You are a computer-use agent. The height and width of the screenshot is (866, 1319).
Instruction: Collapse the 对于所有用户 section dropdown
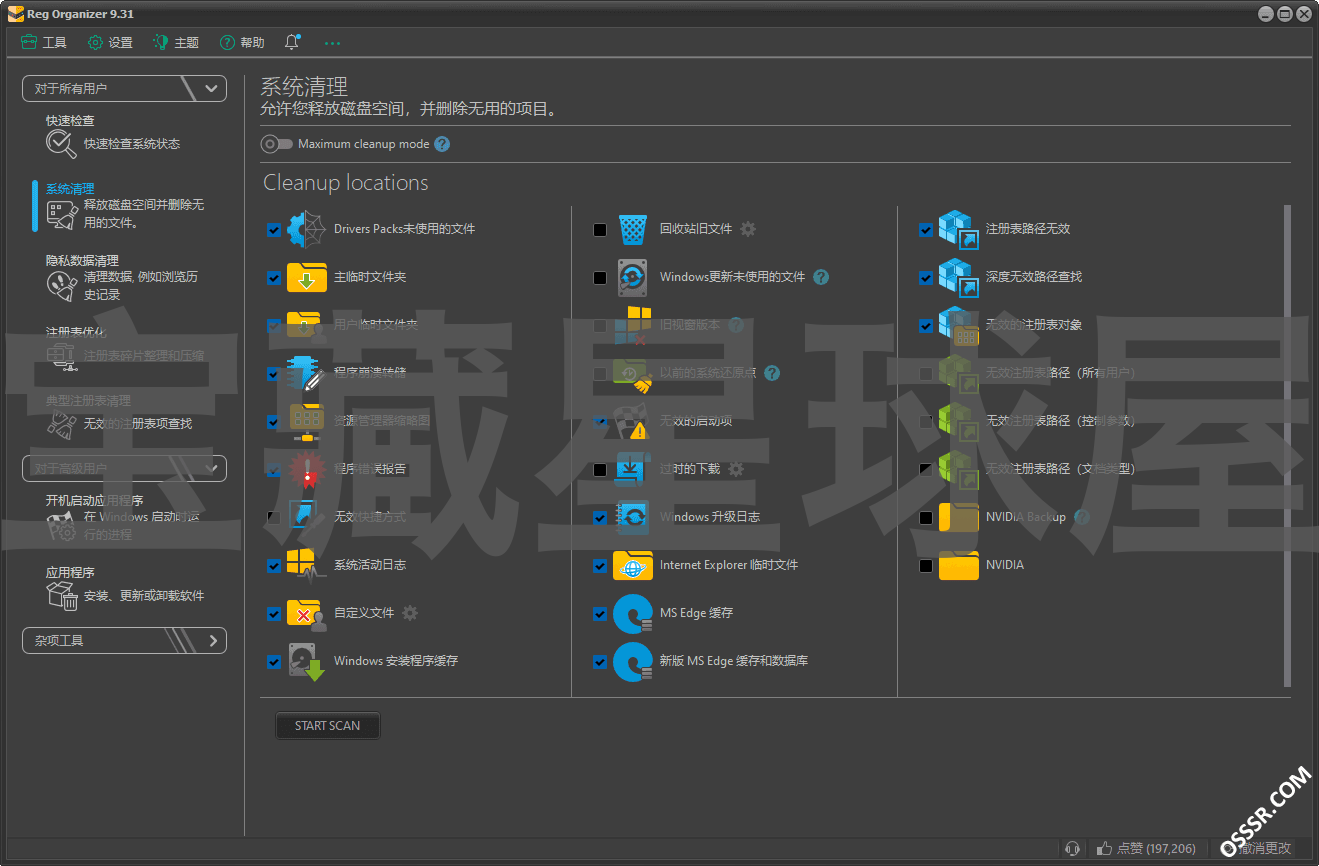(124, 88)
